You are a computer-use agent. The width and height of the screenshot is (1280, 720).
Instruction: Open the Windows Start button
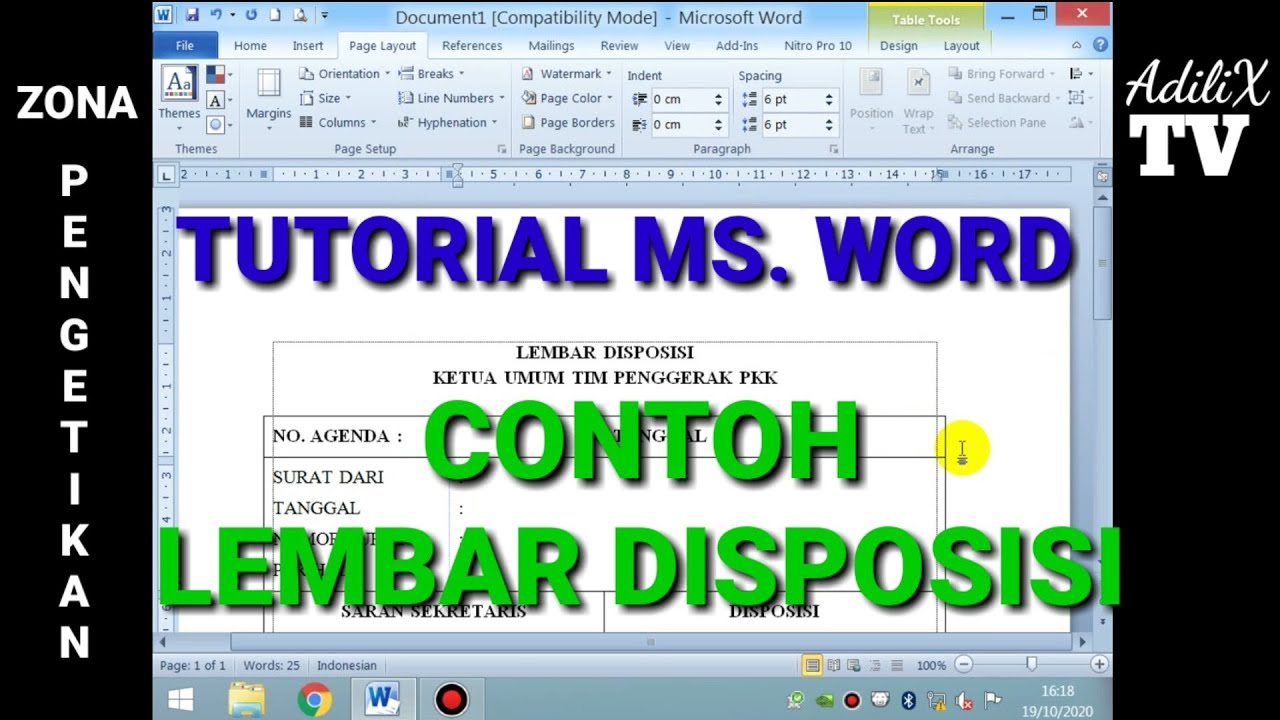[x=181, y=699]
